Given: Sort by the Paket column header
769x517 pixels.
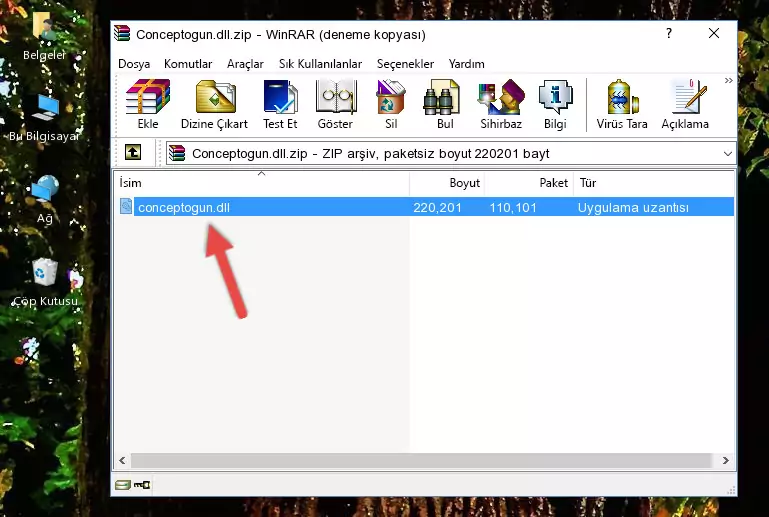Looking at the screenshot, I should pyautogui.click(x=529, y=183).
